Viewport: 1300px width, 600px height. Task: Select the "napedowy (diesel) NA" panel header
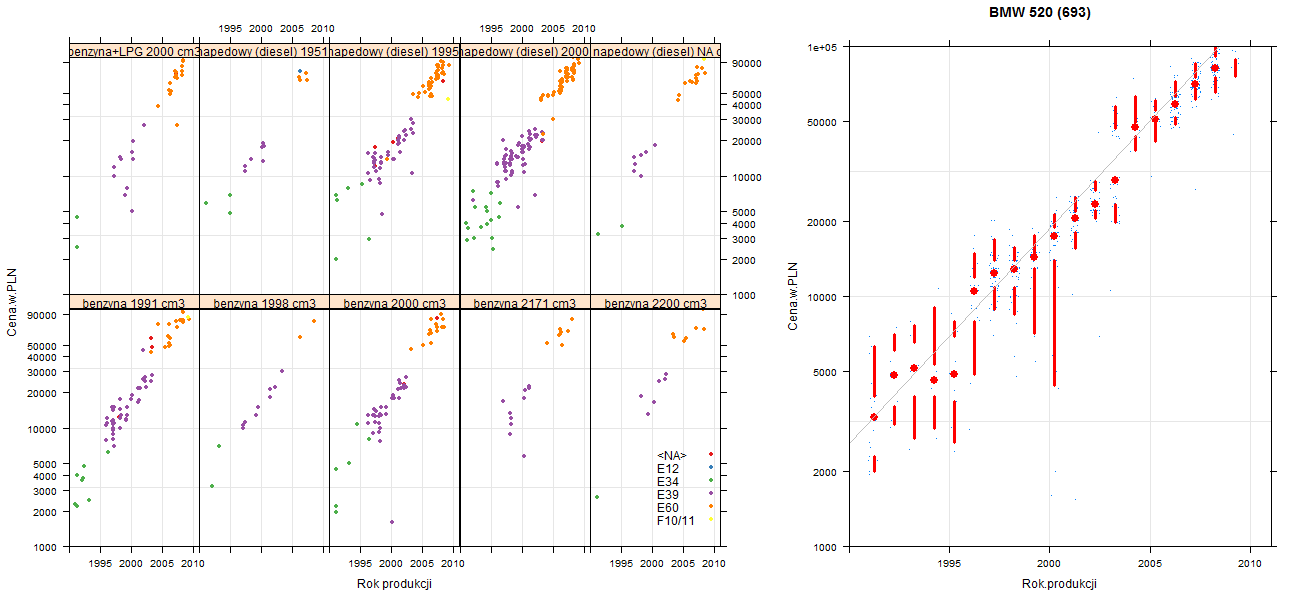[655, 51]
